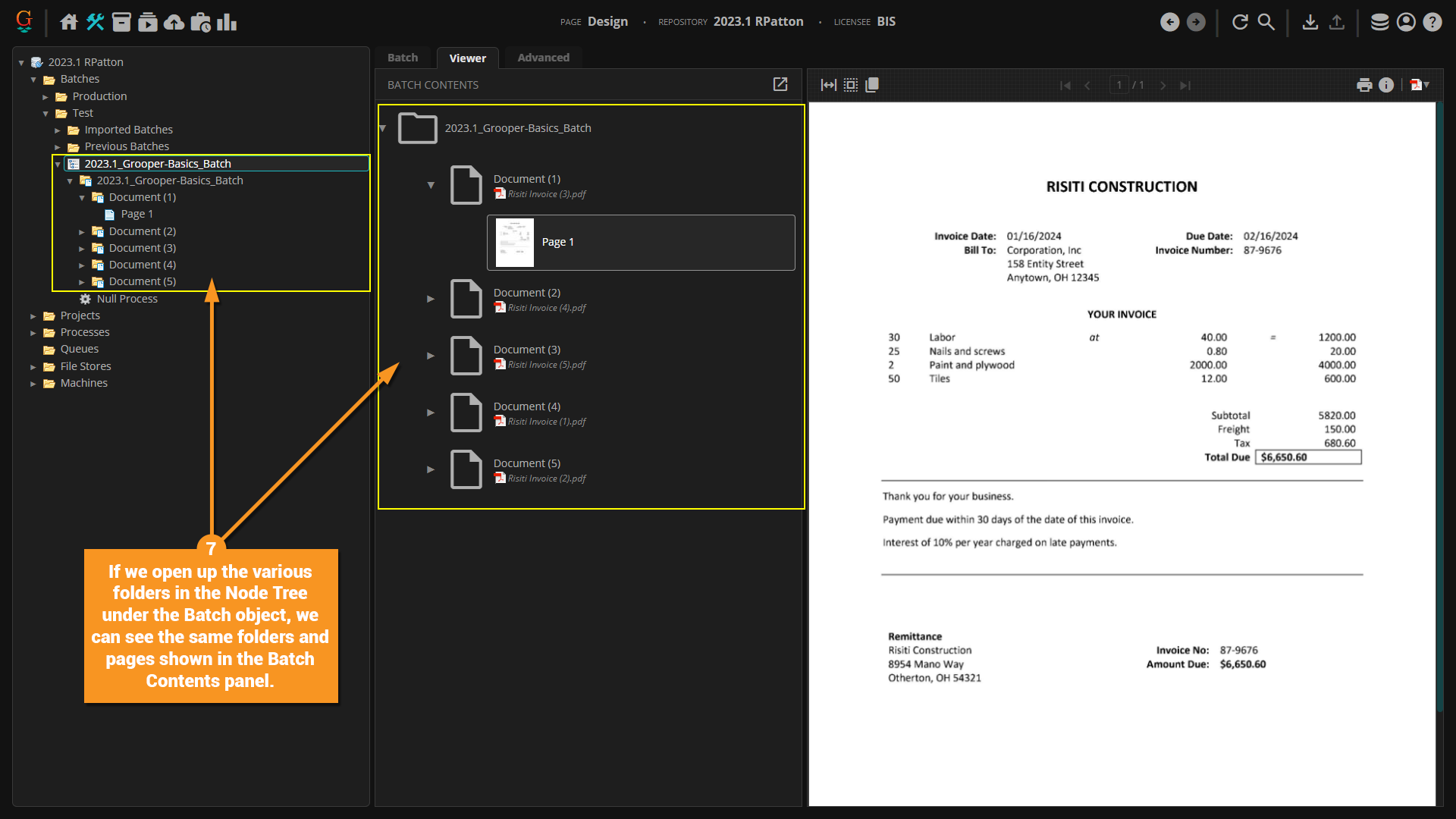This screenshot has width=1456, height=819.
Task: Pop out the Batch Contents panel
Action: pyautogui.click(x=780, y=84)
